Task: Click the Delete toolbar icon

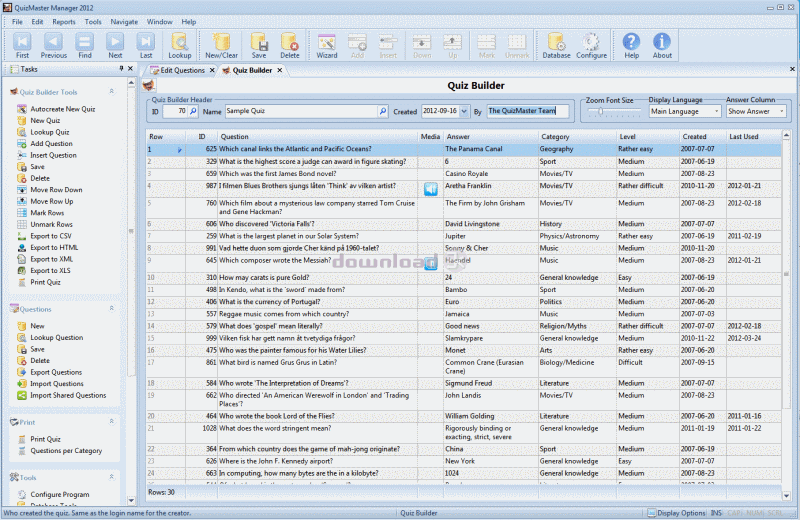Action: [x=289, y=45]
